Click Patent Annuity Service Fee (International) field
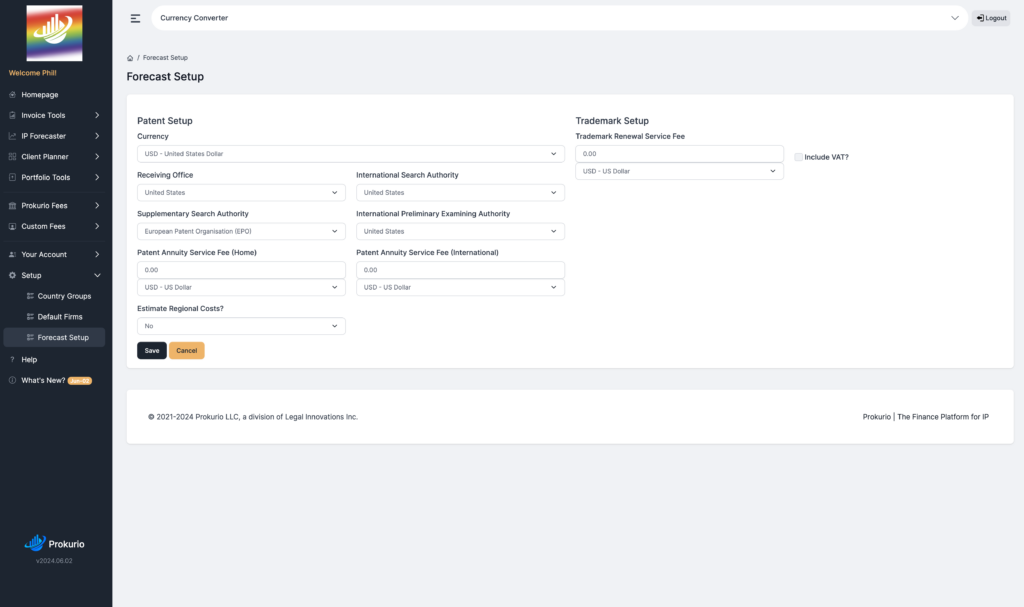Image resolution: width=1024 pixels, height=607 pixels. pos(460,270)
